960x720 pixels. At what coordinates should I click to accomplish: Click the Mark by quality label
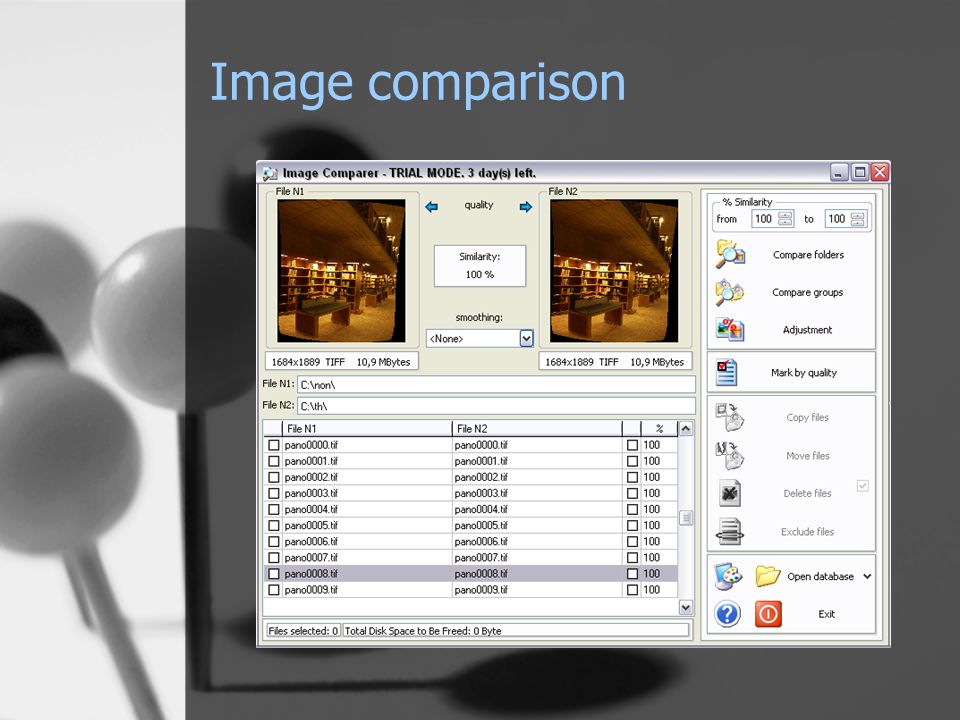click(804, 373)
